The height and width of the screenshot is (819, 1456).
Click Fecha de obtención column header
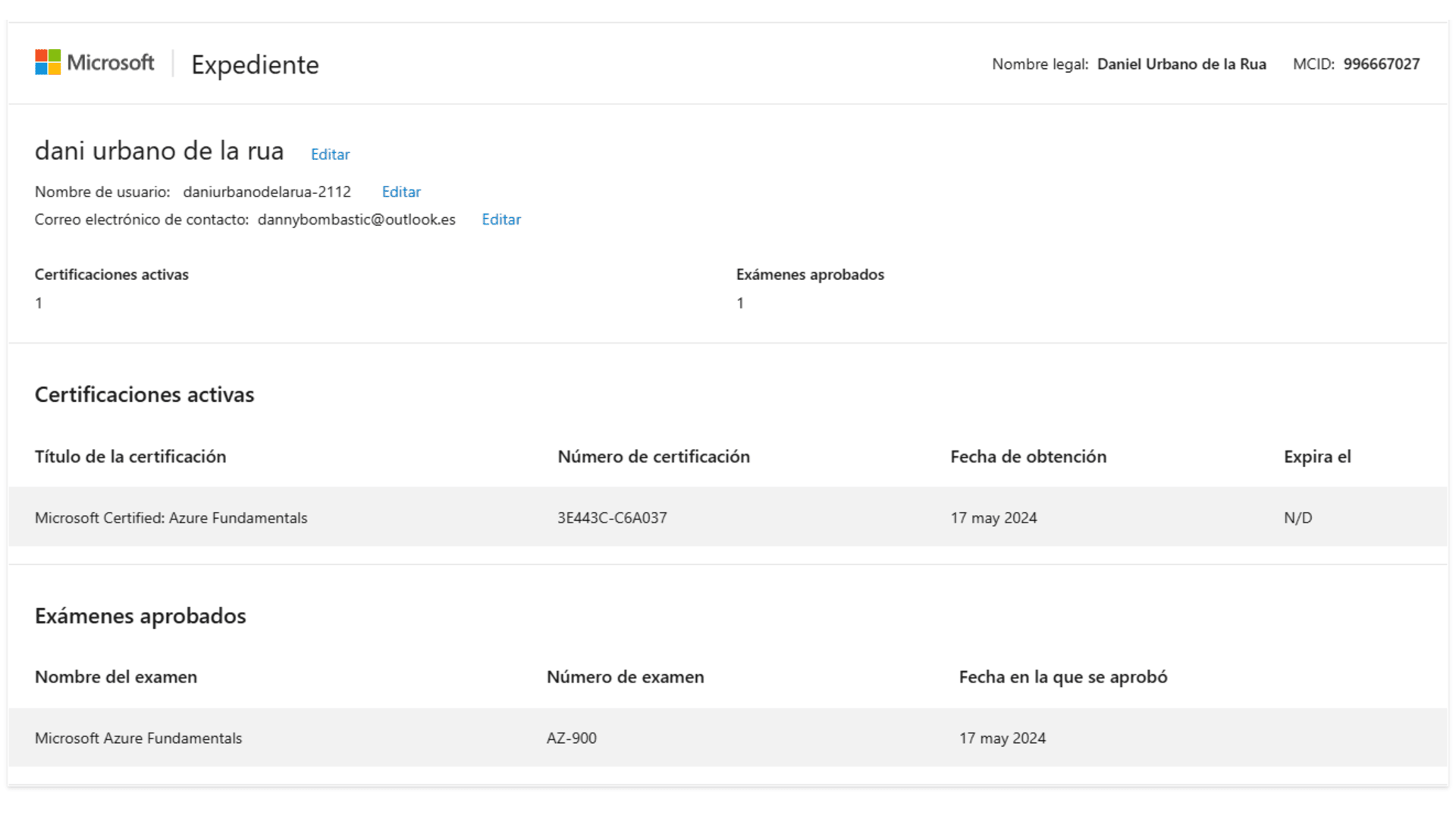pyautogui.click(x=1028, y=457)
